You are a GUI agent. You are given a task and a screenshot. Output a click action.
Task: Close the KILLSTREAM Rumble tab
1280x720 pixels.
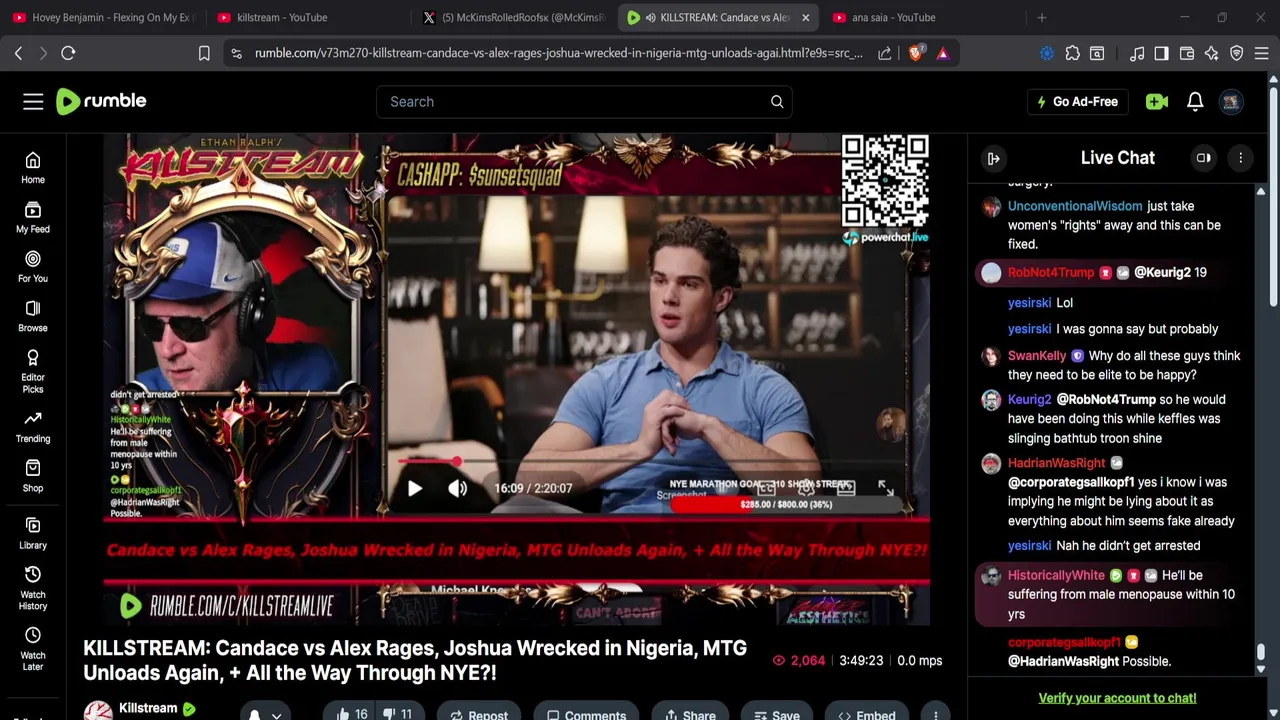805,17
